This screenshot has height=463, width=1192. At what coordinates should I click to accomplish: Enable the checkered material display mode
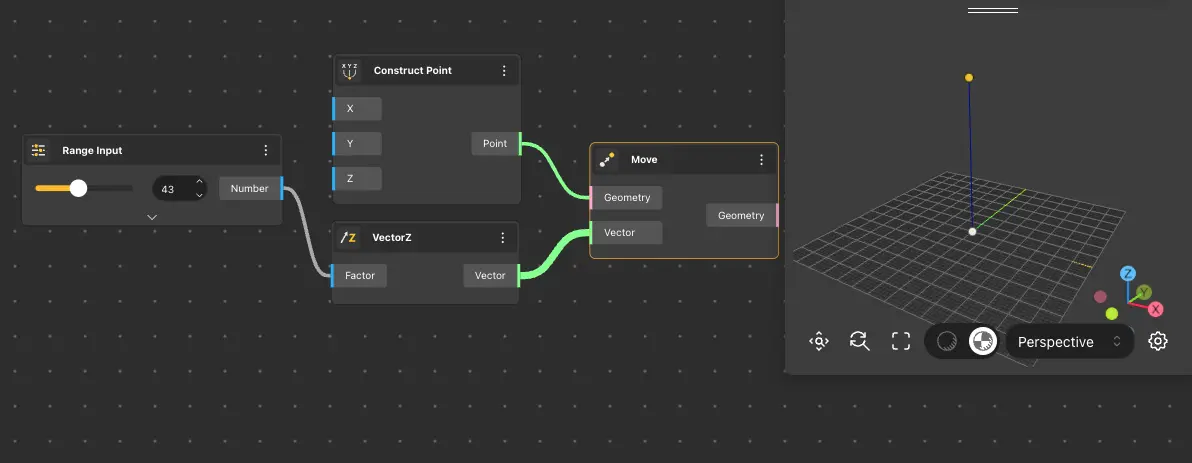click(983, 342)
